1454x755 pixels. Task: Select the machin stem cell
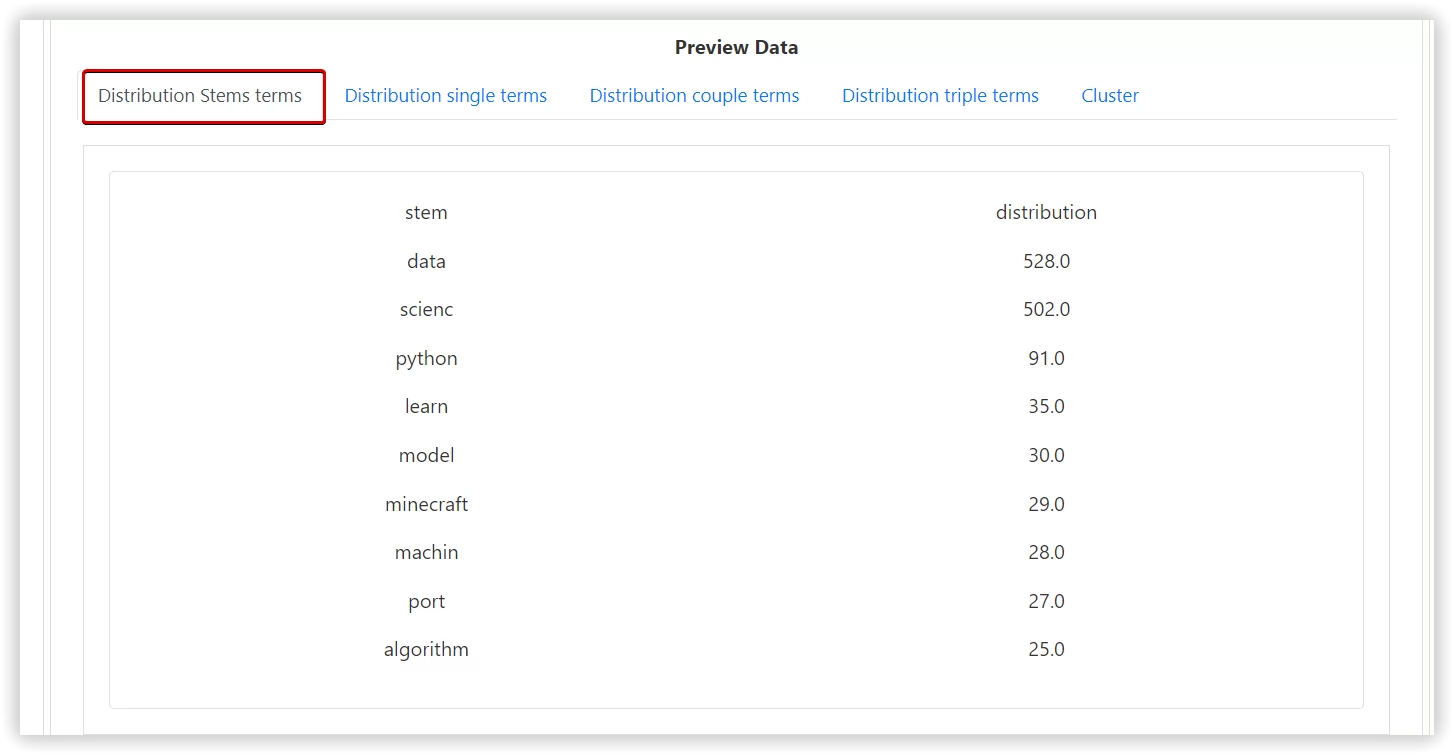pyautogui.click(x=426, y=552)
